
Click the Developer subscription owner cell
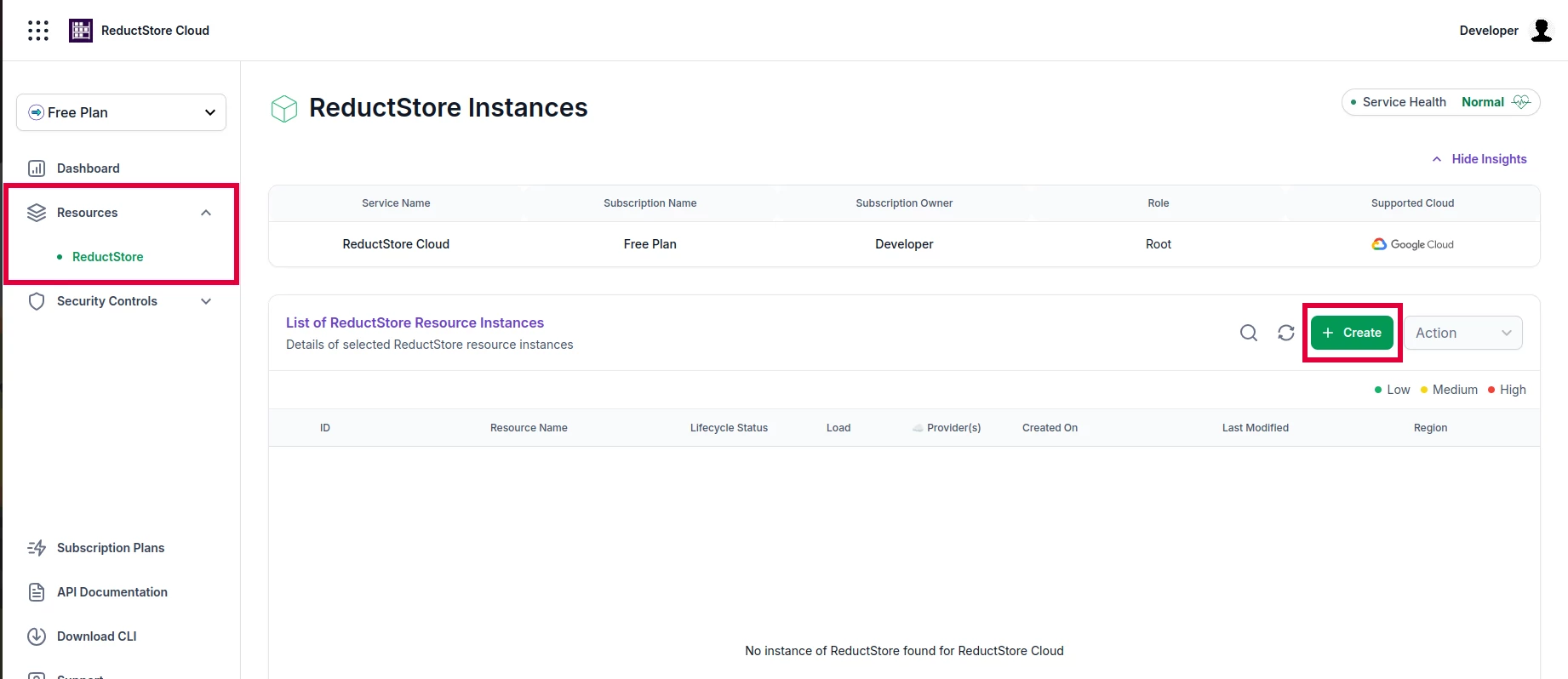coord(904,244)
